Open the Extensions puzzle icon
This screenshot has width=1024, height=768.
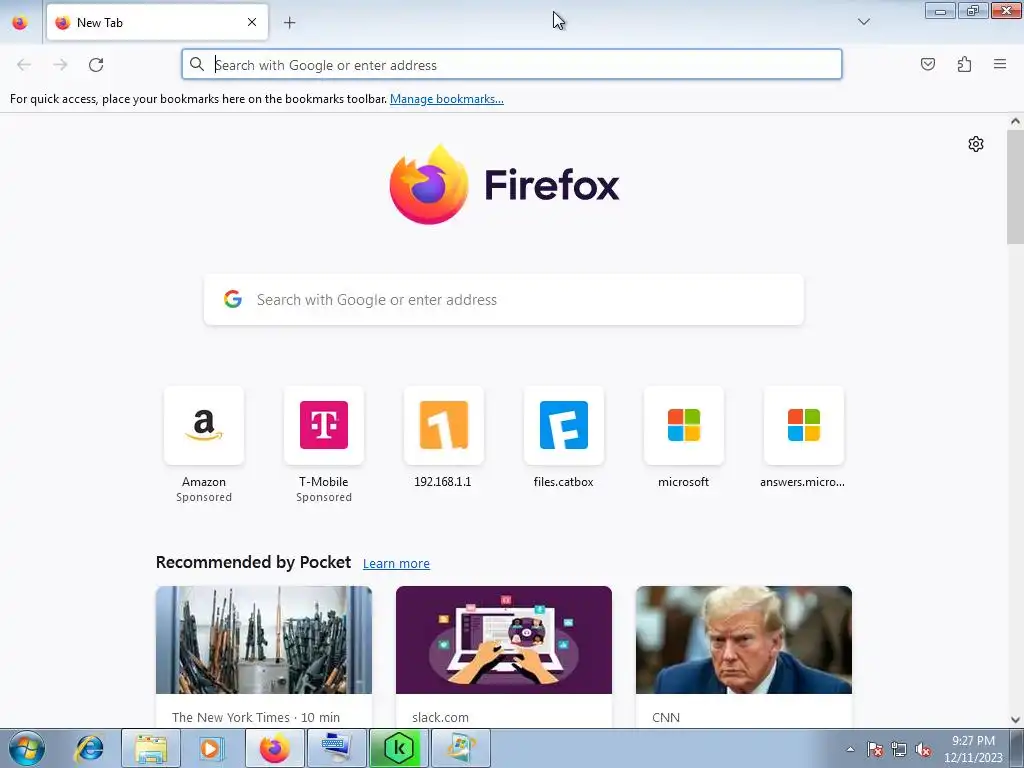pyautogui.click(x=964, y=64)
